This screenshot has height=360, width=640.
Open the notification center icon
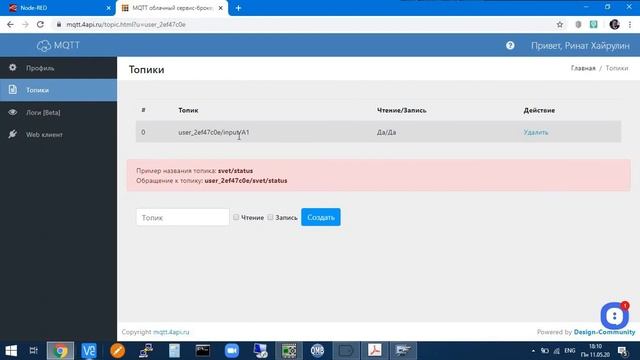pos(623,351)
